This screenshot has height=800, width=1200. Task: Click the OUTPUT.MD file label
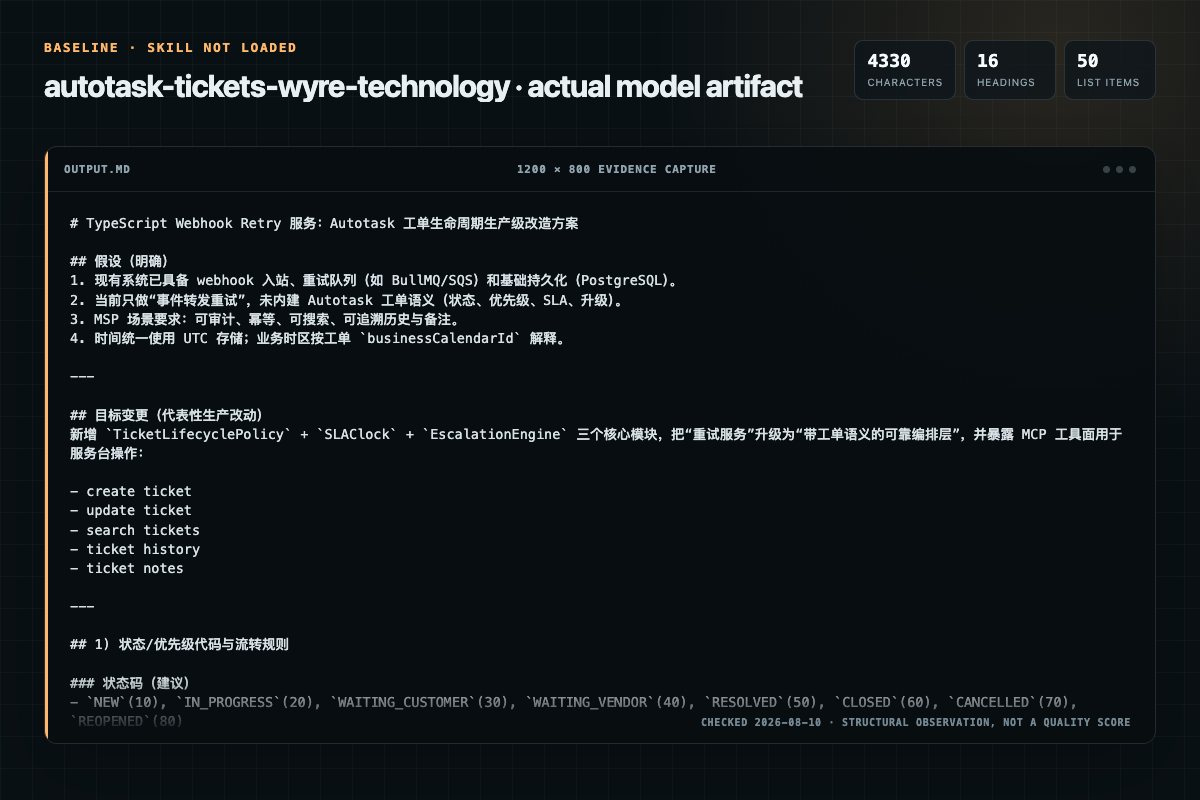click(x=96, y=169)
